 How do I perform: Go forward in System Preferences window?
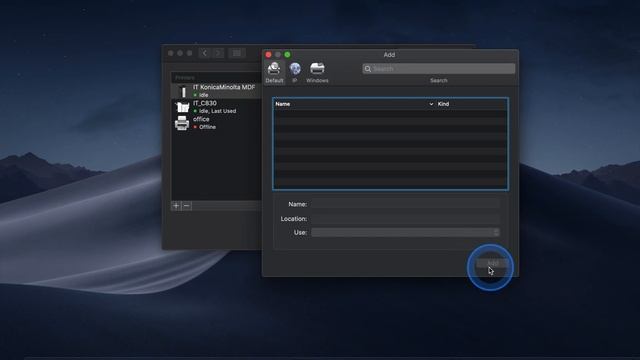[x=218, y=53]
